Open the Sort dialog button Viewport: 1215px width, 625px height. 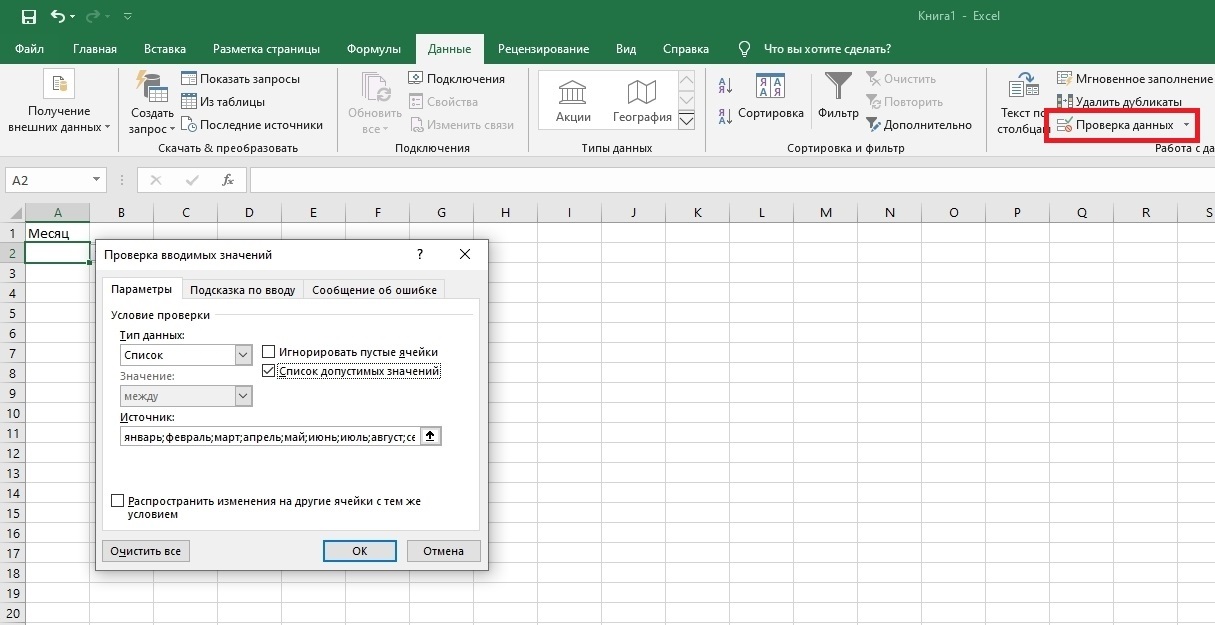coord(770,98)
